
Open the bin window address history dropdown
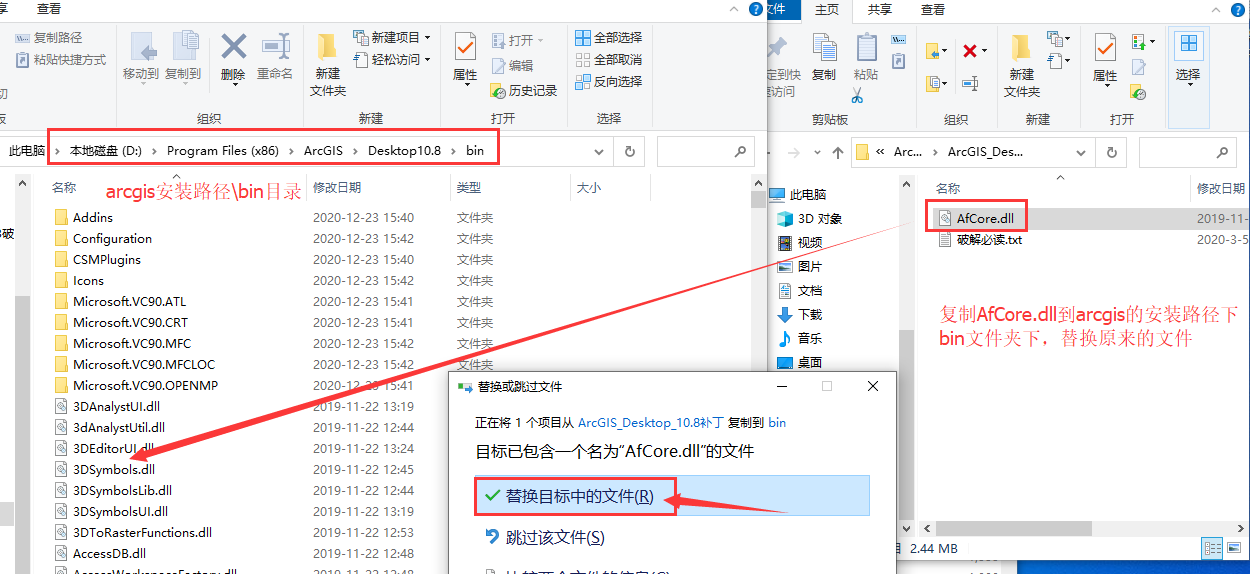point(599,152)
